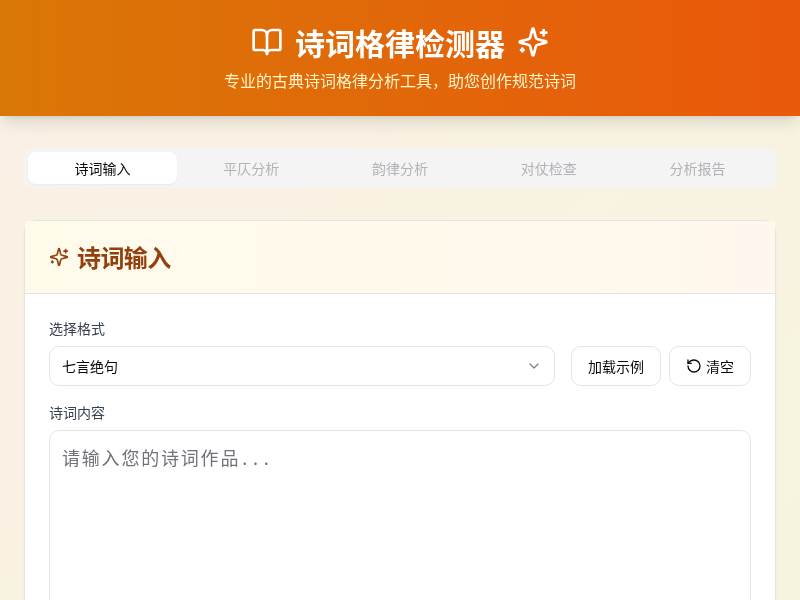Open the 平仄分析 tab
Viewport: 800px width, 600px height.
(251, 168)
